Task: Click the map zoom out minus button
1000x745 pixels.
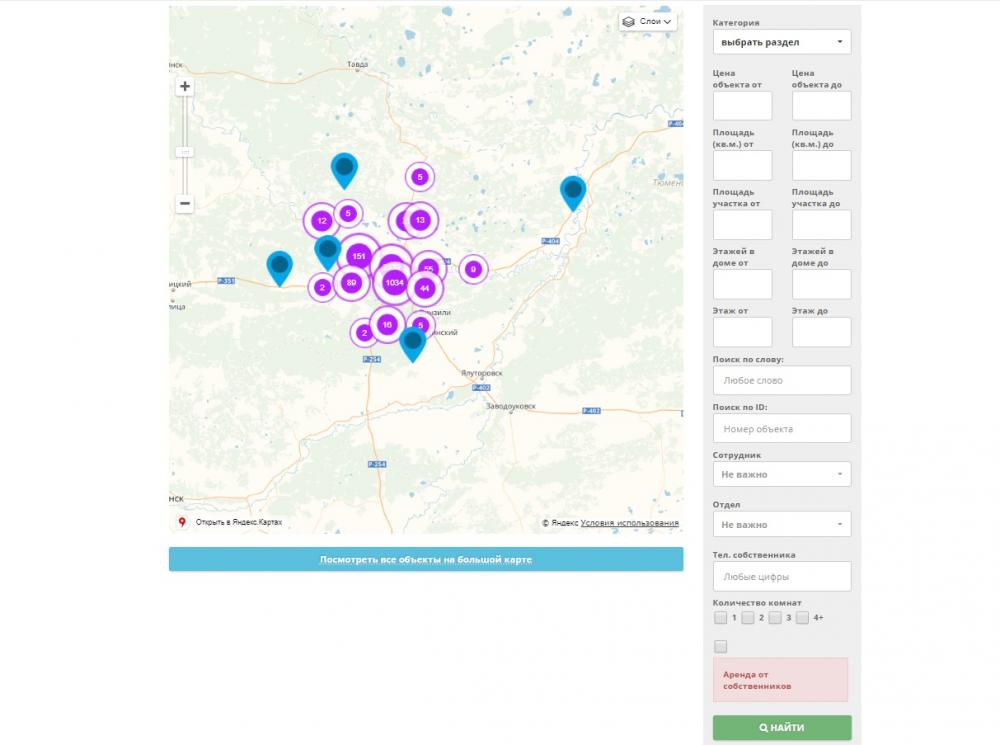Action: click(185, 204)
